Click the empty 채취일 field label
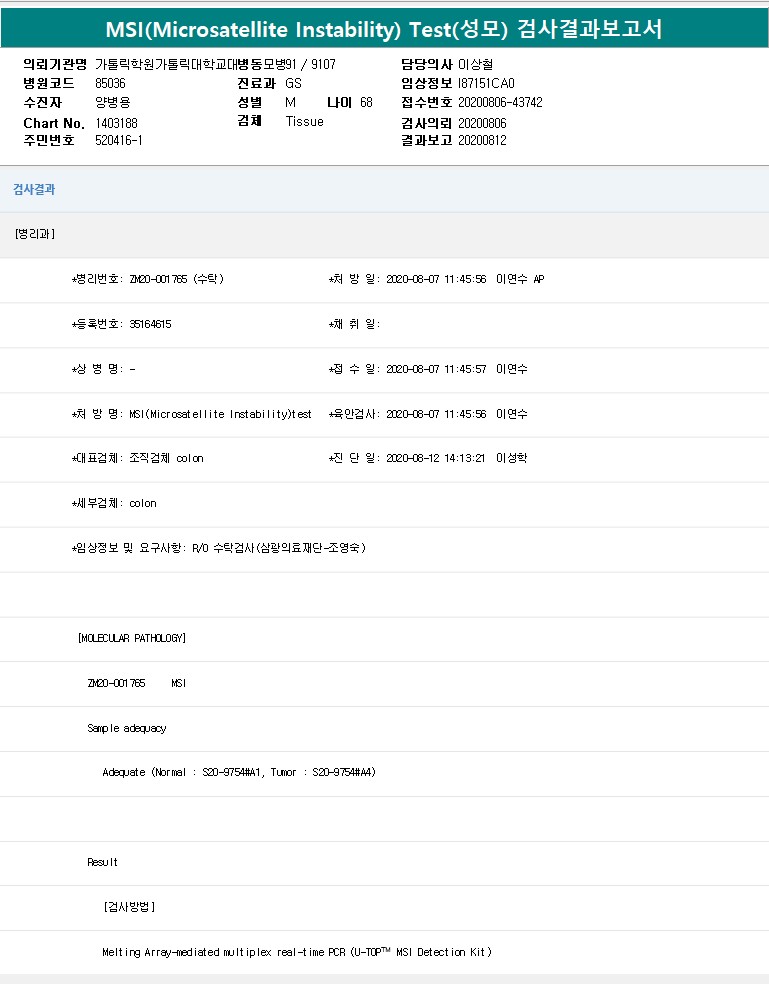 (x=354, y=324)
